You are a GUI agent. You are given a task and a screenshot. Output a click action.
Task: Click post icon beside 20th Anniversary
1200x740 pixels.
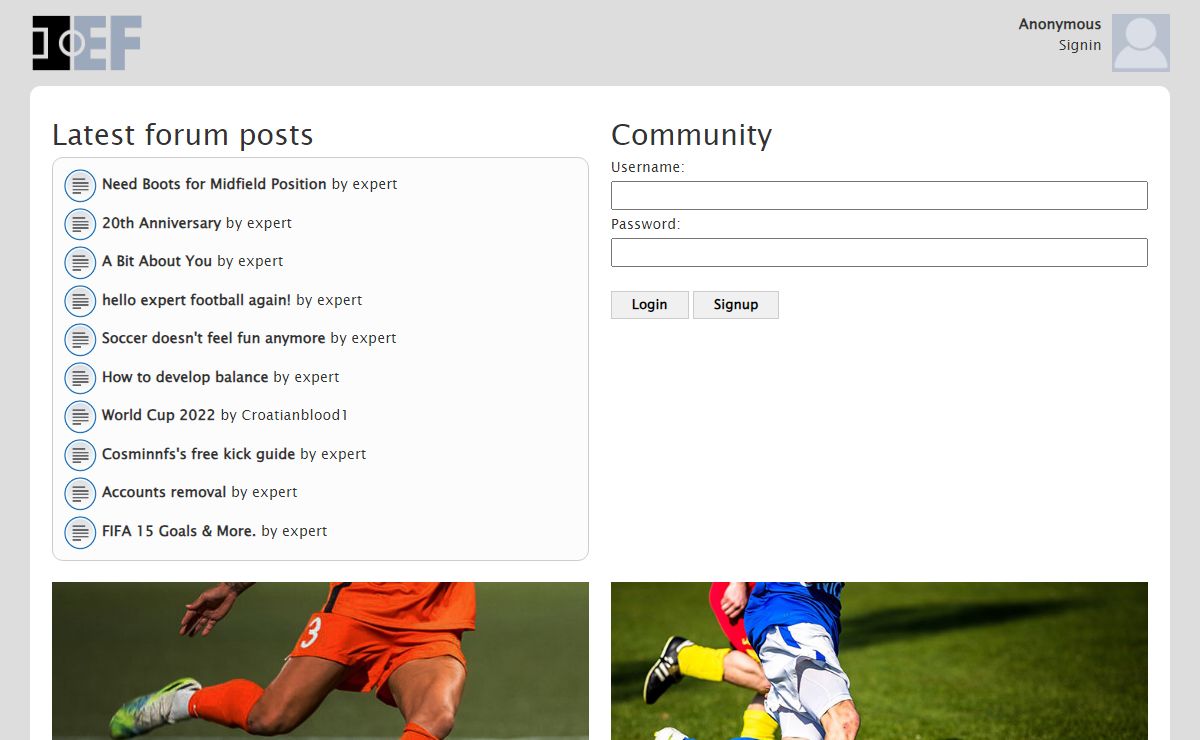80,224
